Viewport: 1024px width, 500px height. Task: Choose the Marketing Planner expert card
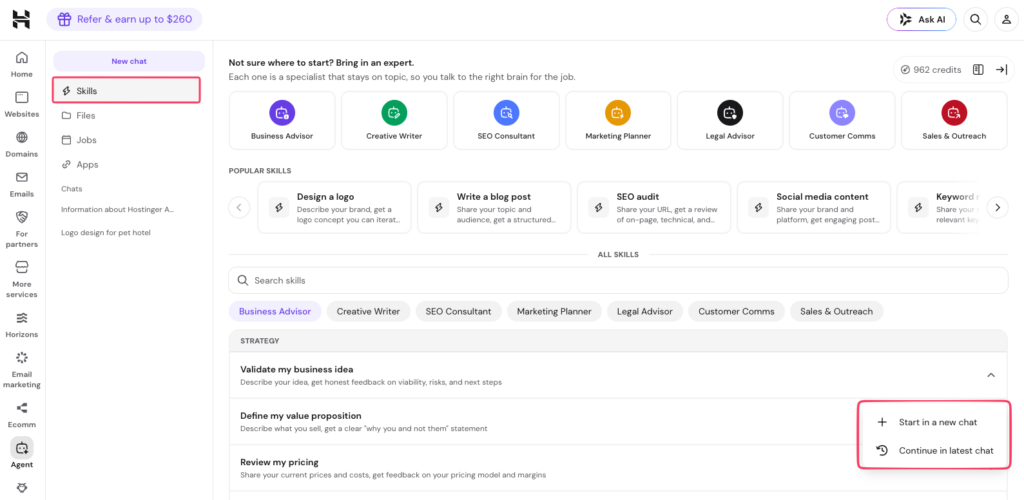click(x=618, y=121)
